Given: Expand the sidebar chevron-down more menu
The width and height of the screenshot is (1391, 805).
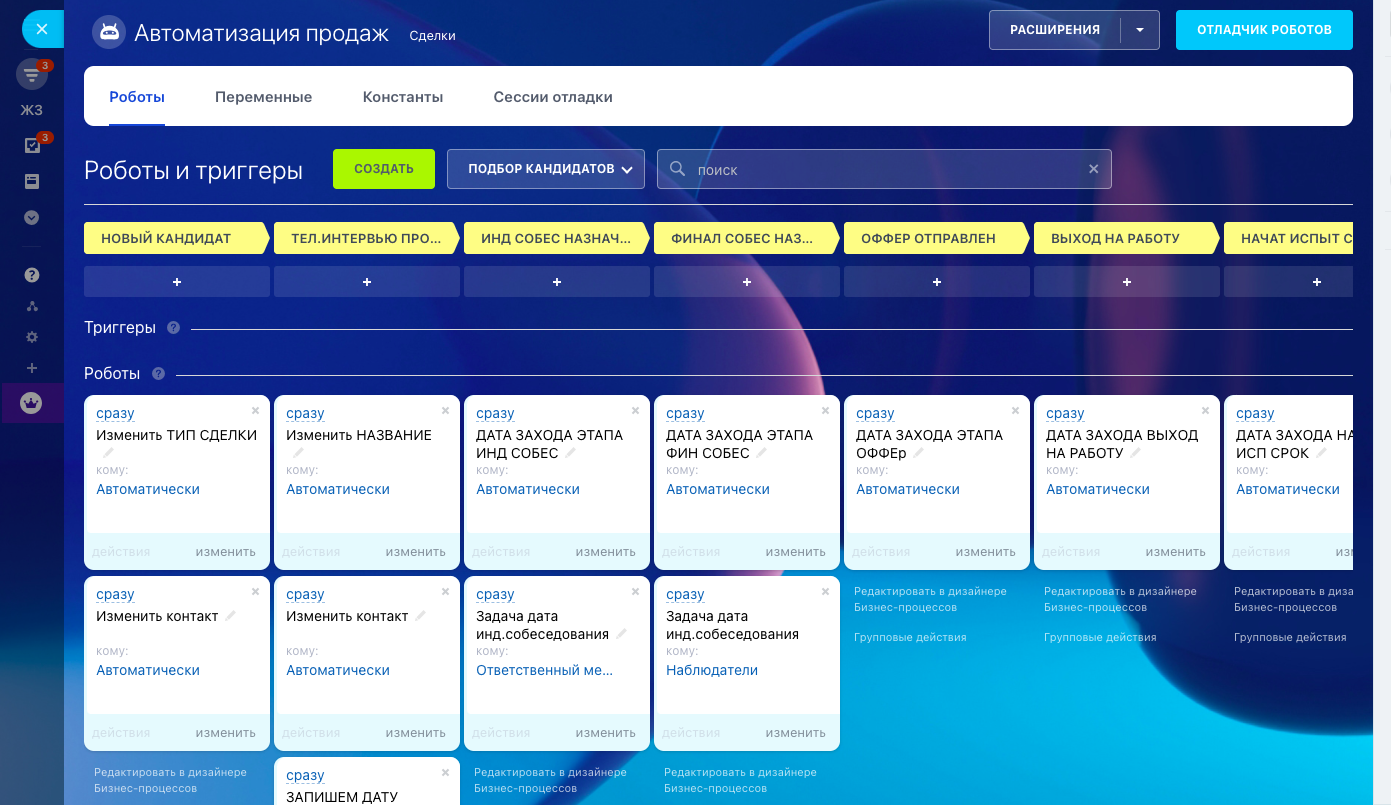Looking at the screenshot, I should [32, 217].
